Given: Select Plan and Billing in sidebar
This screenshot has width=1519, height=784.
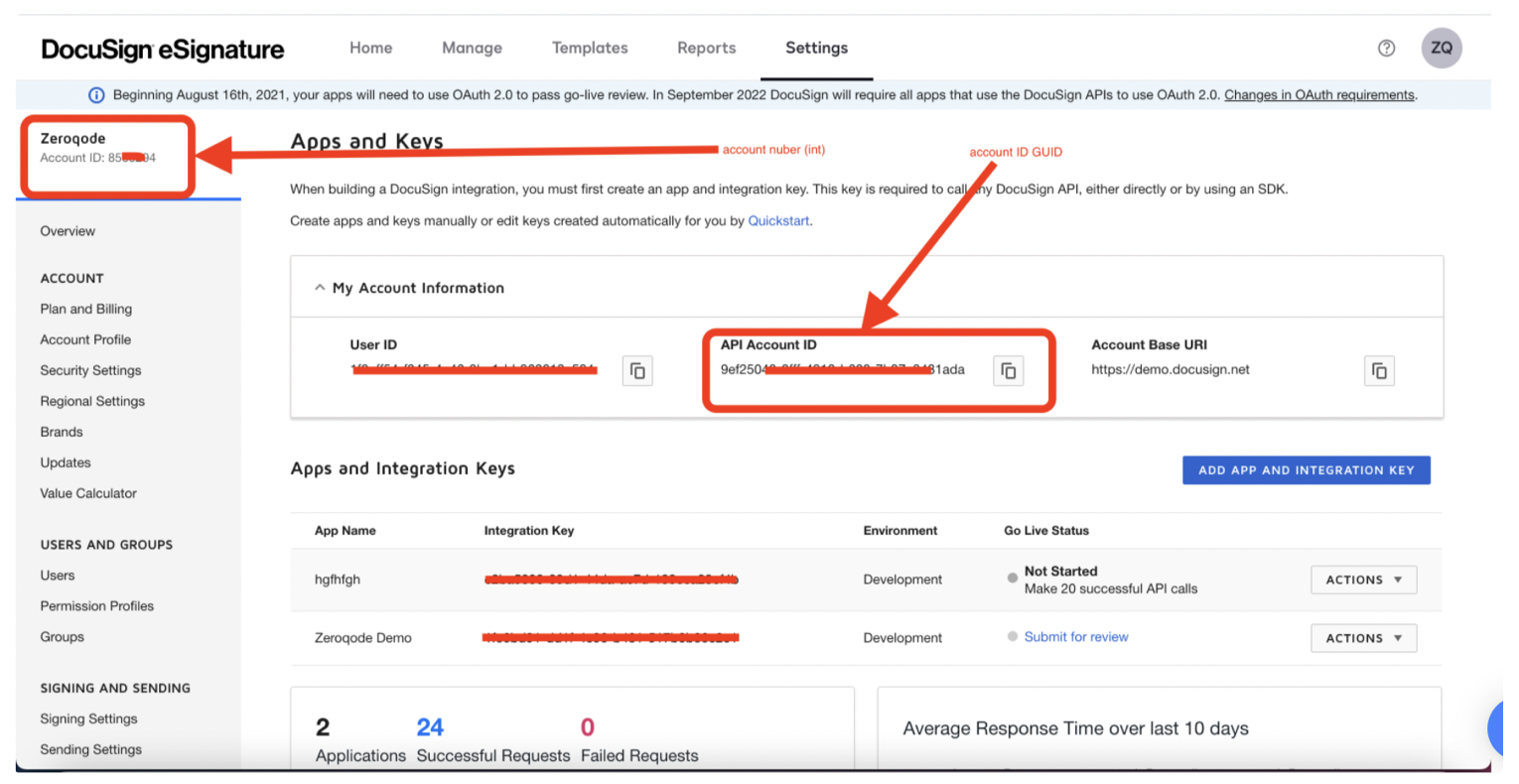Looking at the screenshot, I should (x=86, y=310).
